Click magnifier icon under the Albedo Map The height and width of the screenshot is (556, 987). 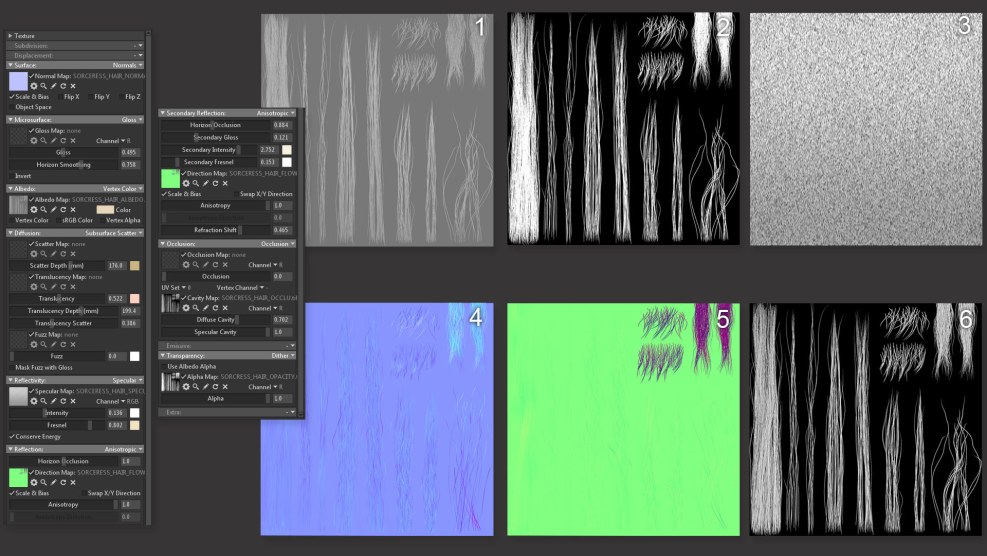pyautogui.click(x=43, y=209)
